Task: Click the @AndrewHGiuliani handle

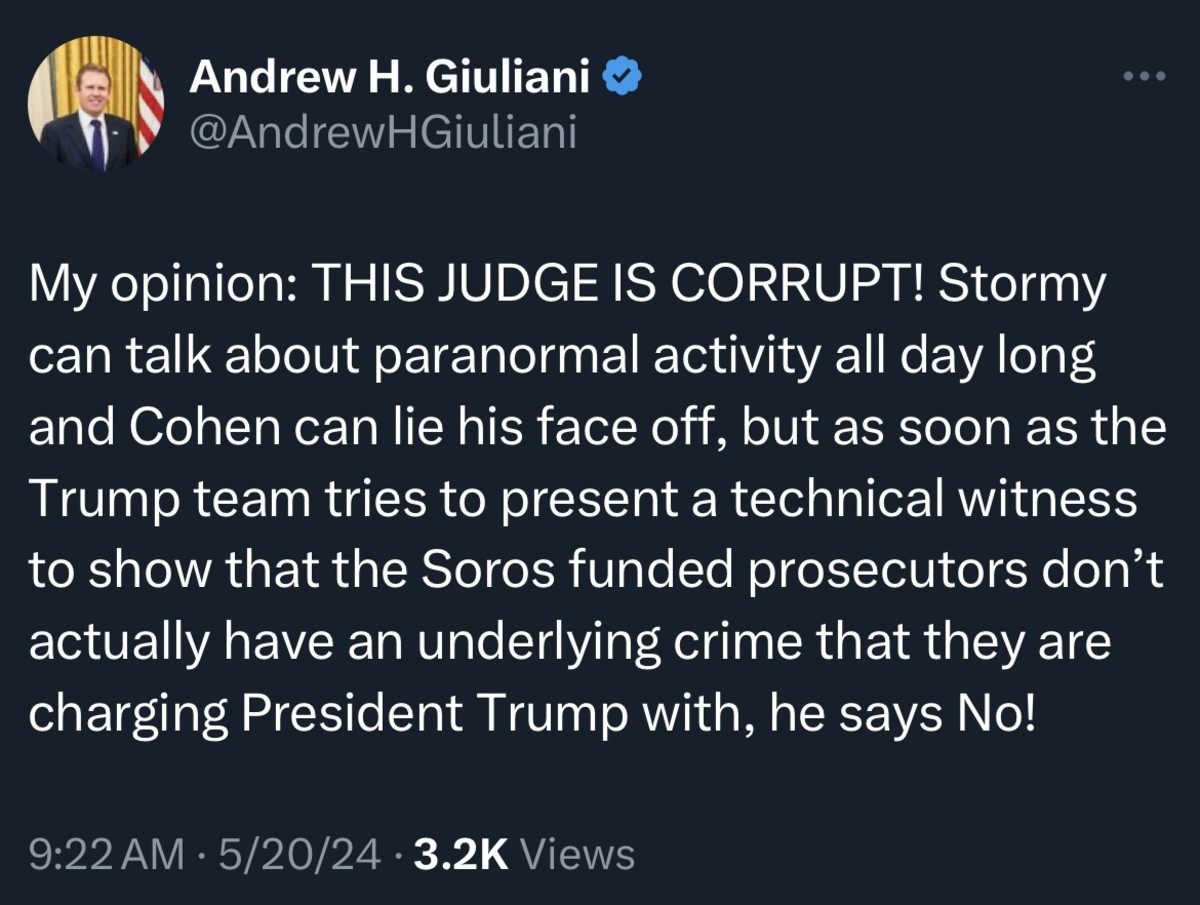Action: 384,131
